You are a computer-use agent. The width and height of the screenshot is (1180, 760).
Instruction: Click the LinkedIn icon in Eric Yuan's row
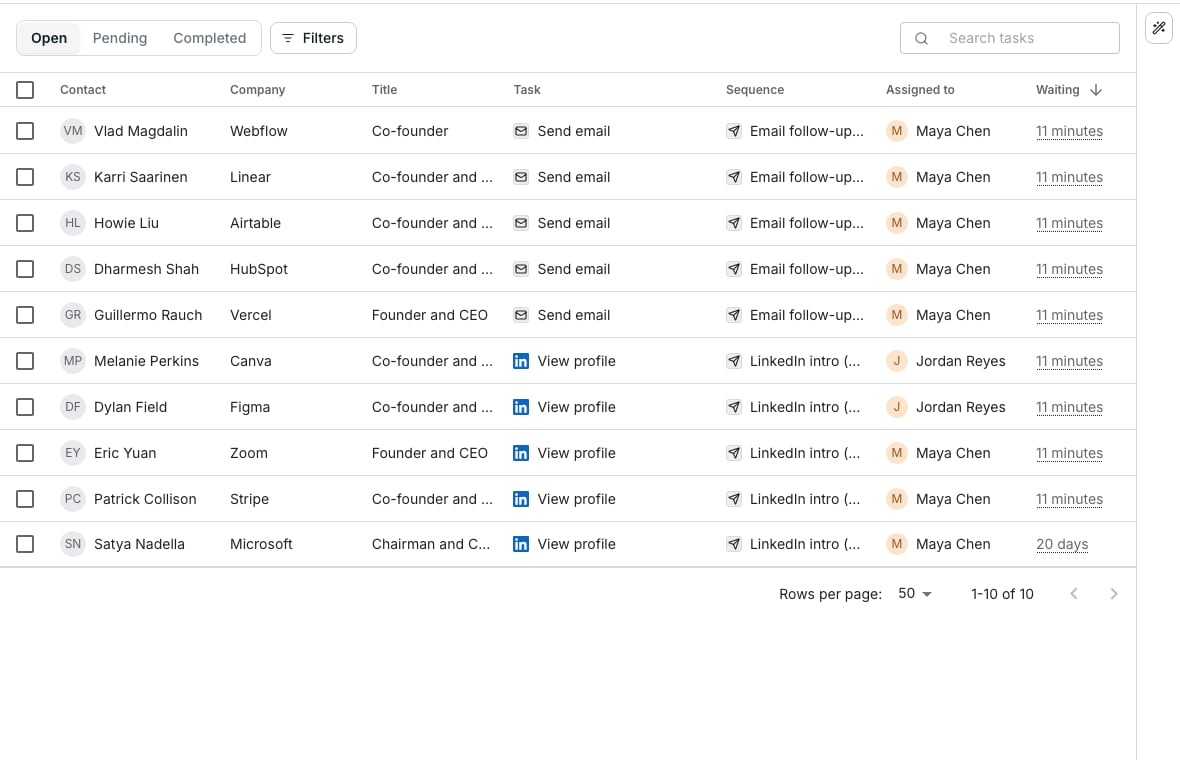click(521, 453)
